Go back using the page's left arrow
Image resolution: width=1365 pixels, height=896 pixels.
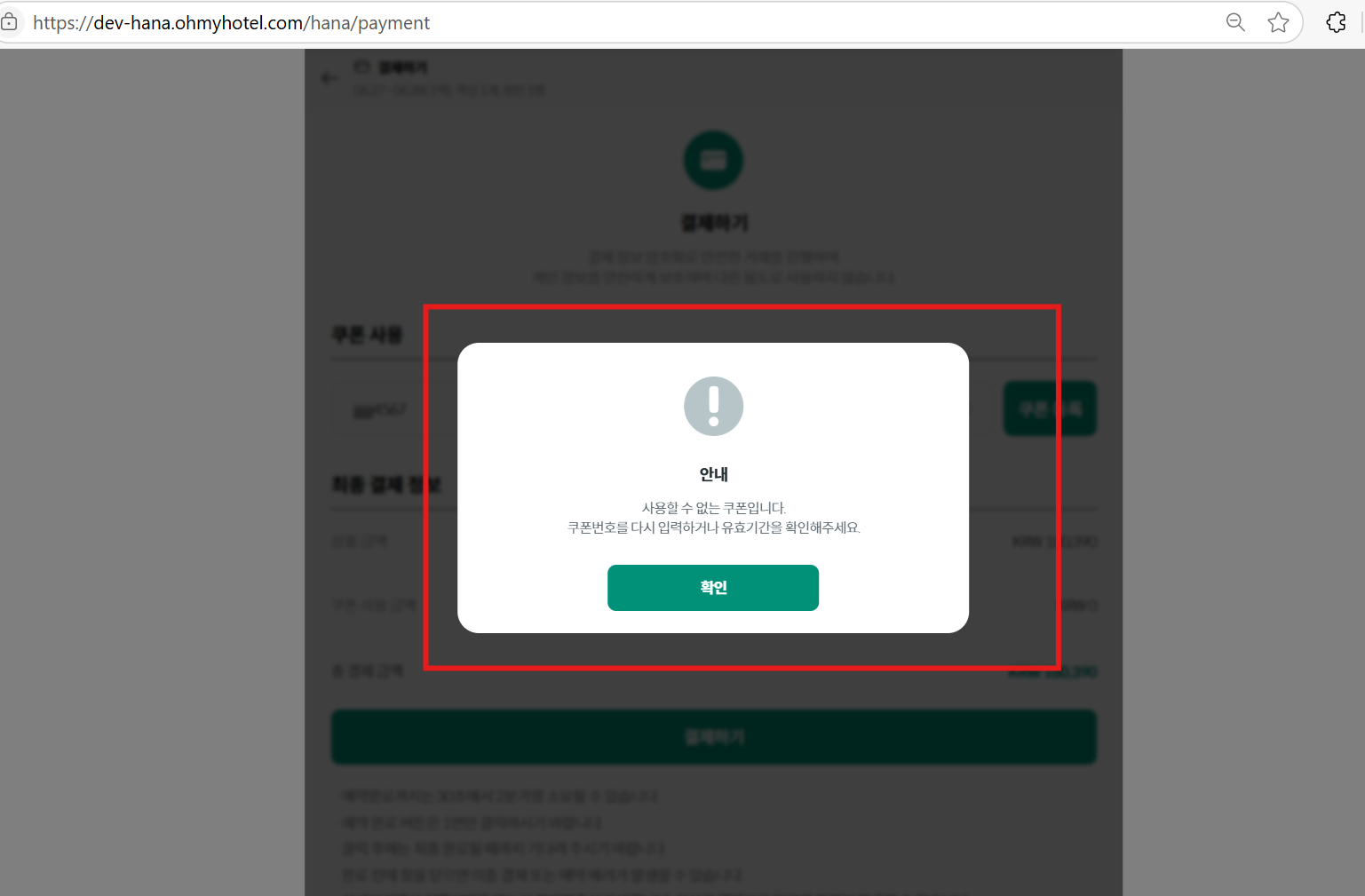pyautogui.click(x=329, y=78)
